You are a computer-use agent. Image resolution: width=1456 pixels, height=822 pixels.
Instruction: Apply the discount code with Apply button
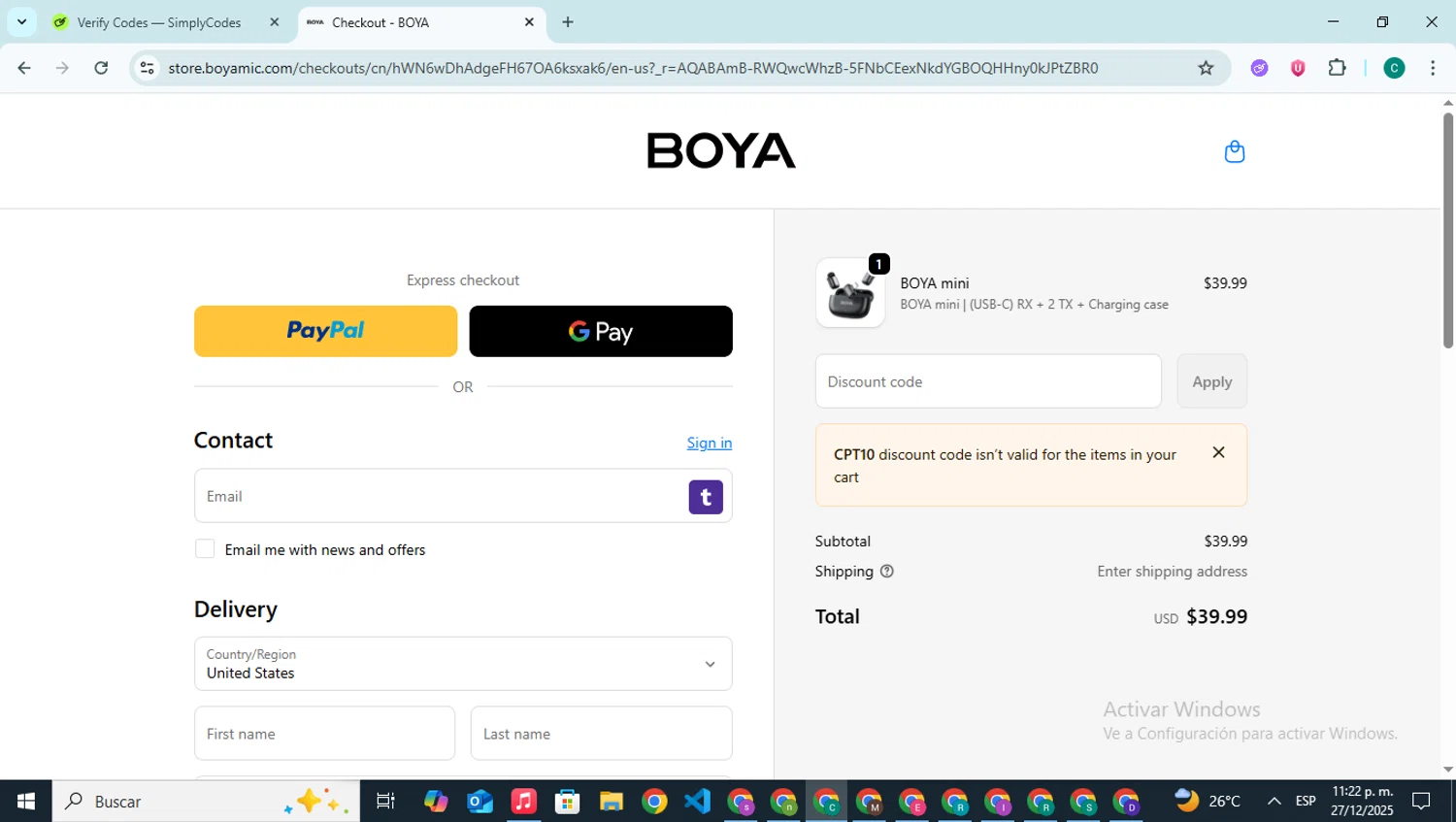(x=1212, y=381)
